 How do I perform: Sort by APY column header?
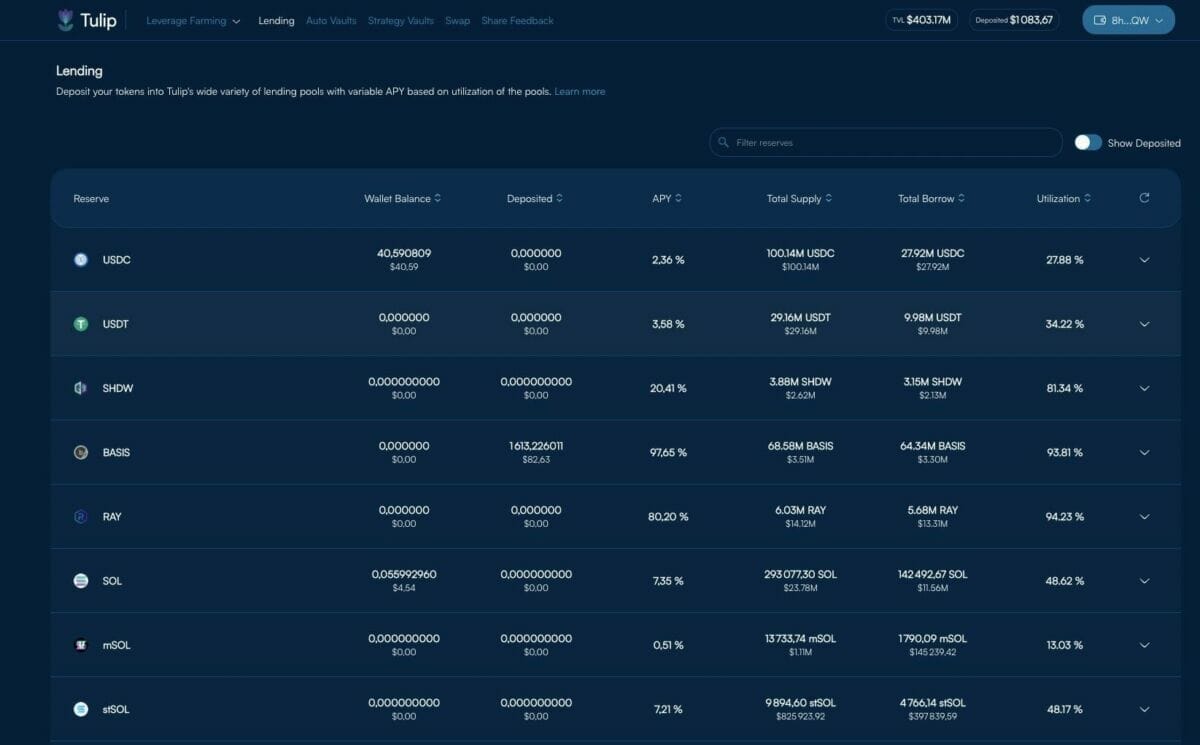pyautogui.click(x=667, y=198)
